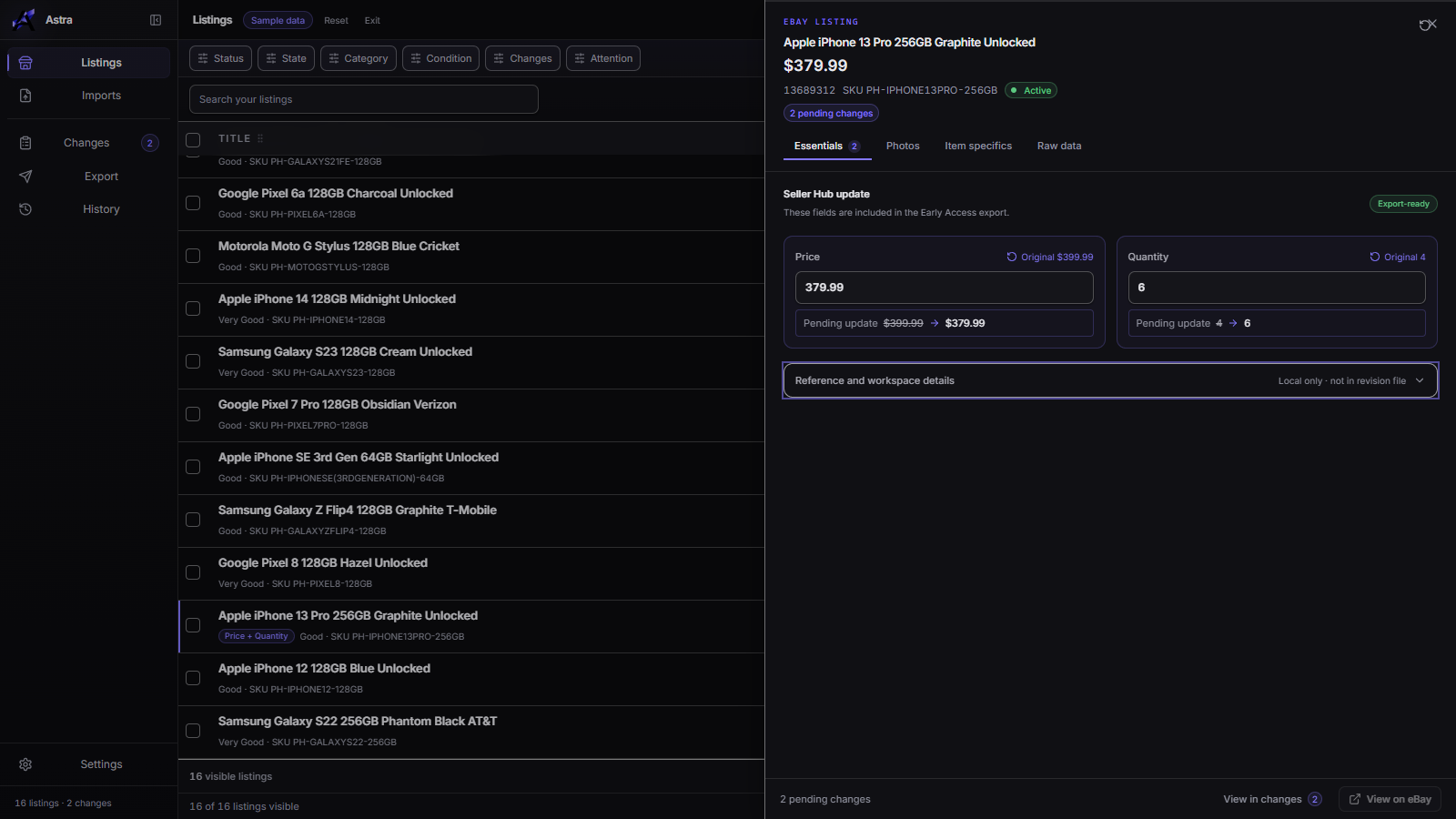Click the Reset button
This screenshot has height=819, width=1456.
336,20
